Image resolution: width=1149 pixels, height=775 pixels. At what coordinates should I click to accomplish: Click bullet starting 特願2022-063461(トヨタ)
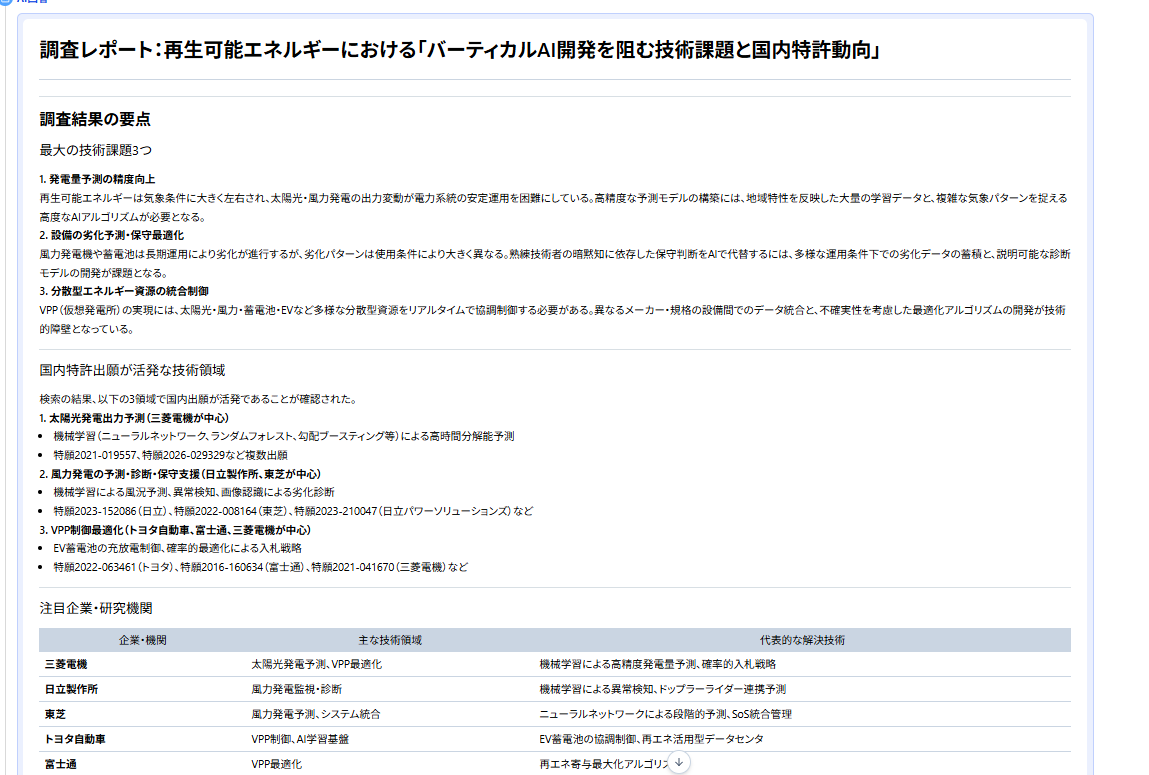(260, 567)
